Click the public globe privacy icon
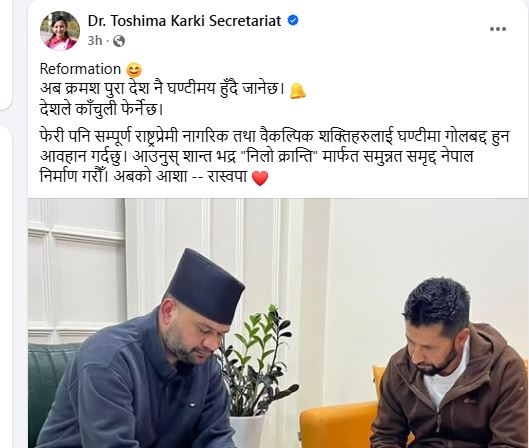Viewport: 529px width, 448px height. (119, 41)
